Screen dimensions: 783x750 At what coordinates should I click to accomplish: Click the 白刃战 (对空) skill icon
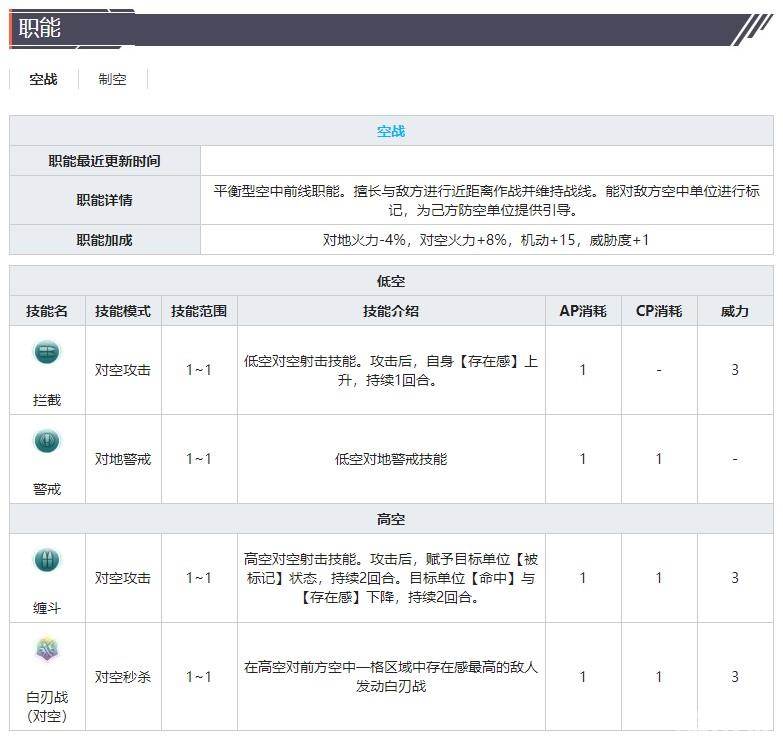tap(47, 651)
